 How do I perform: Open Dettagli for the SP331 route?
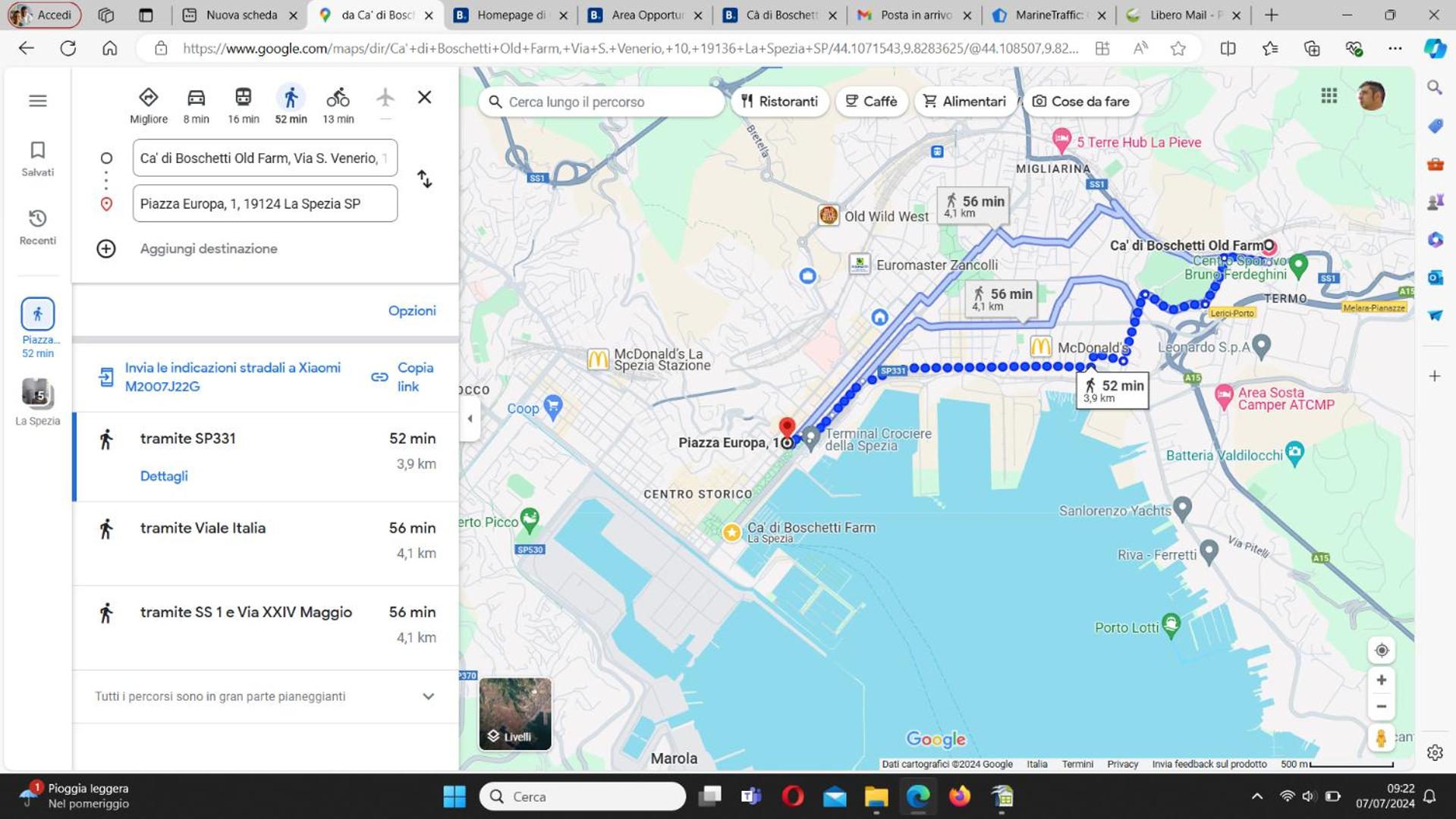click(164, 476)
